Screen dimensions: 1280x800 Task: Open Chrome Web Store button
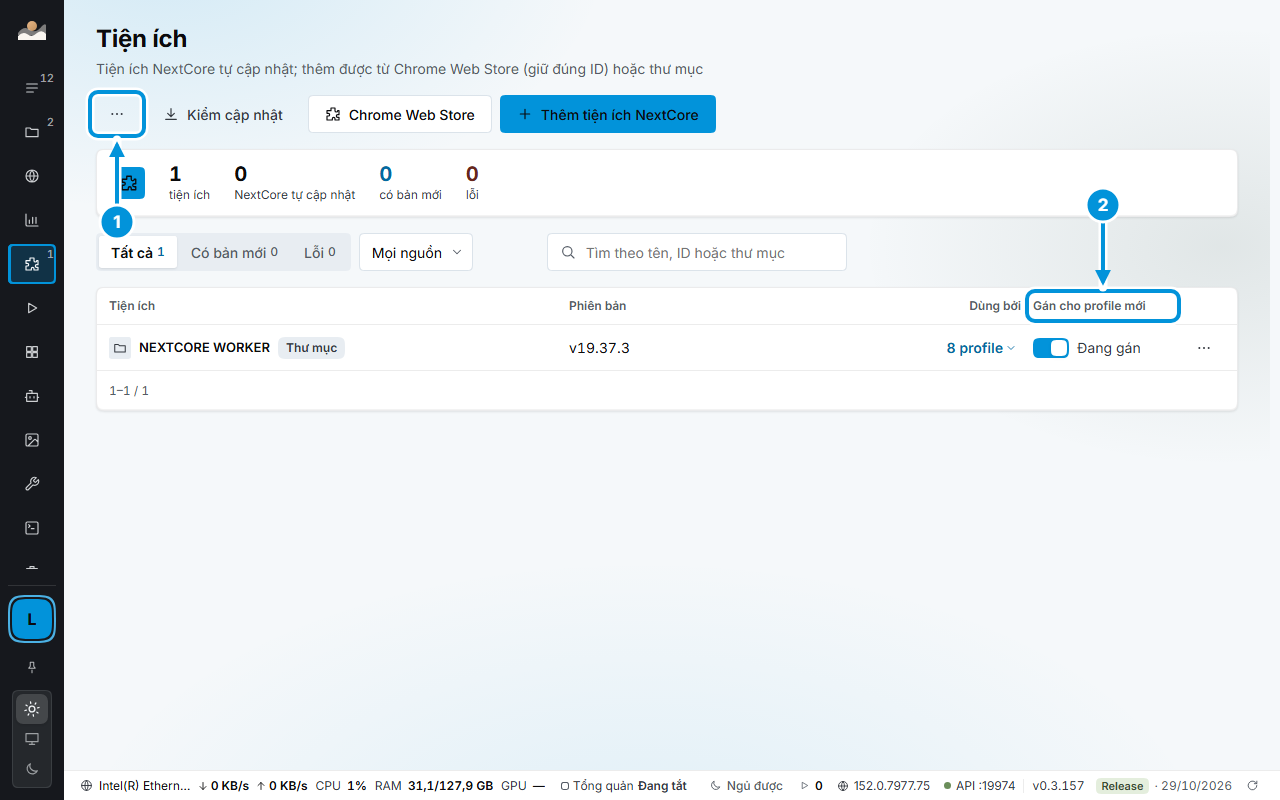(x=400, y=115)
